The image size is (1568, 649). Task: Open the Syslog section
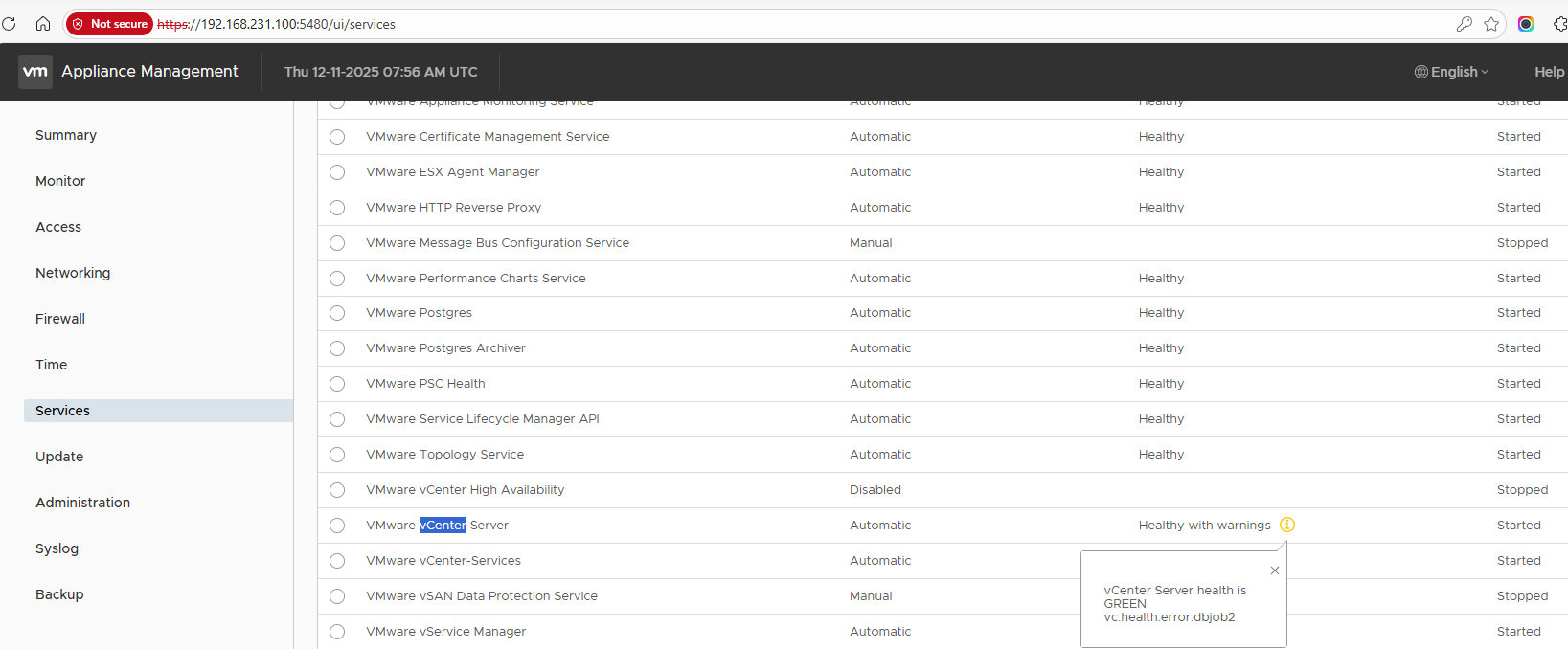click(x=57, y=548)
